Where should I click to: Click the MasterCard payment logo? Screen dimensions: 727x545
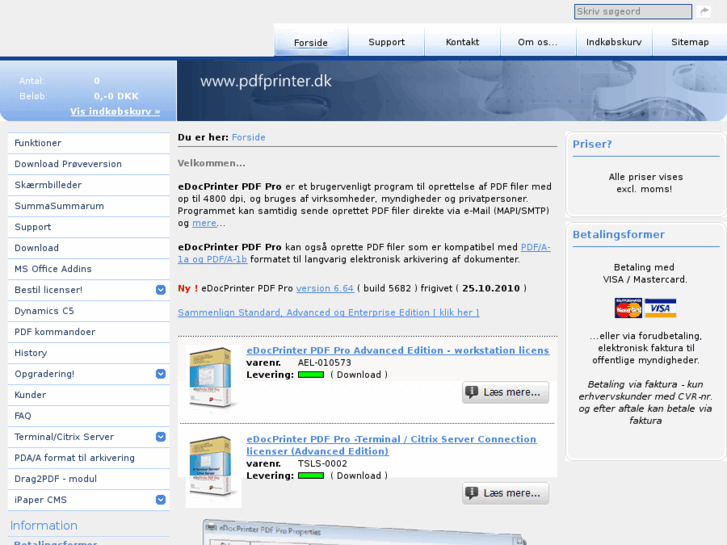628,308
